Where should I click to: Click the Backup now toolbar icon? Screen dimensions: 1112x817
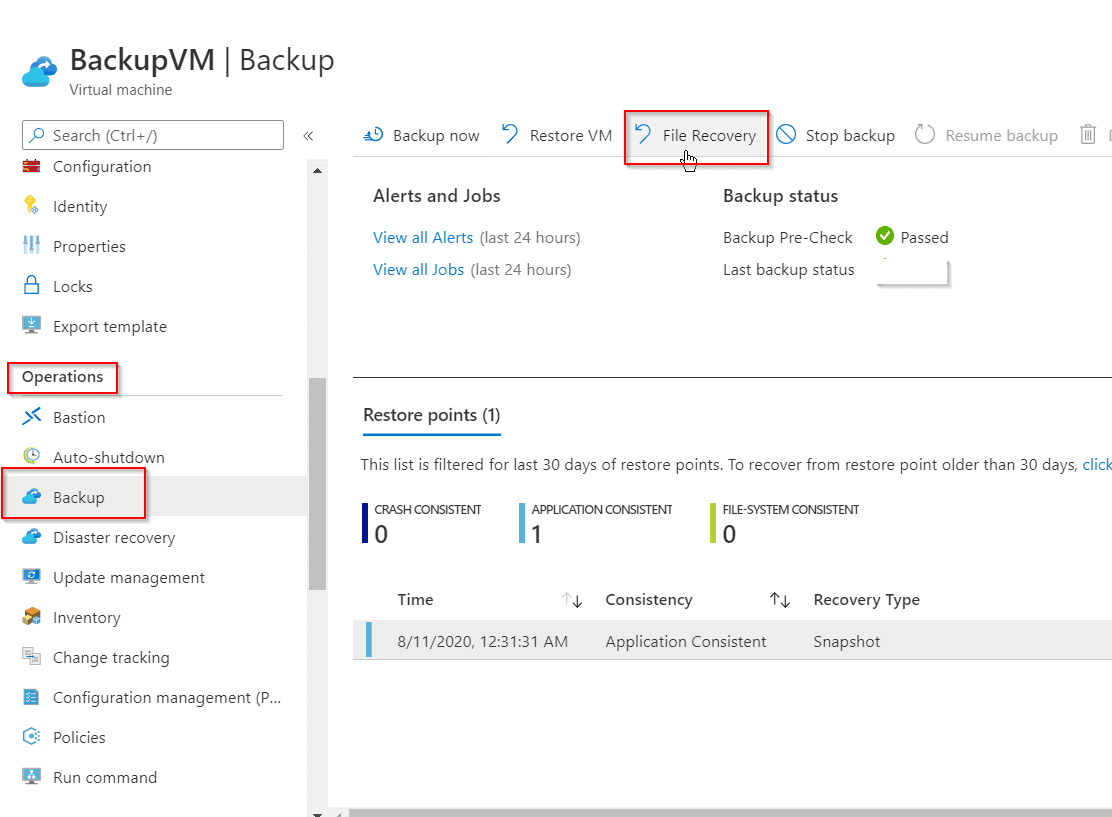(374, 135)
